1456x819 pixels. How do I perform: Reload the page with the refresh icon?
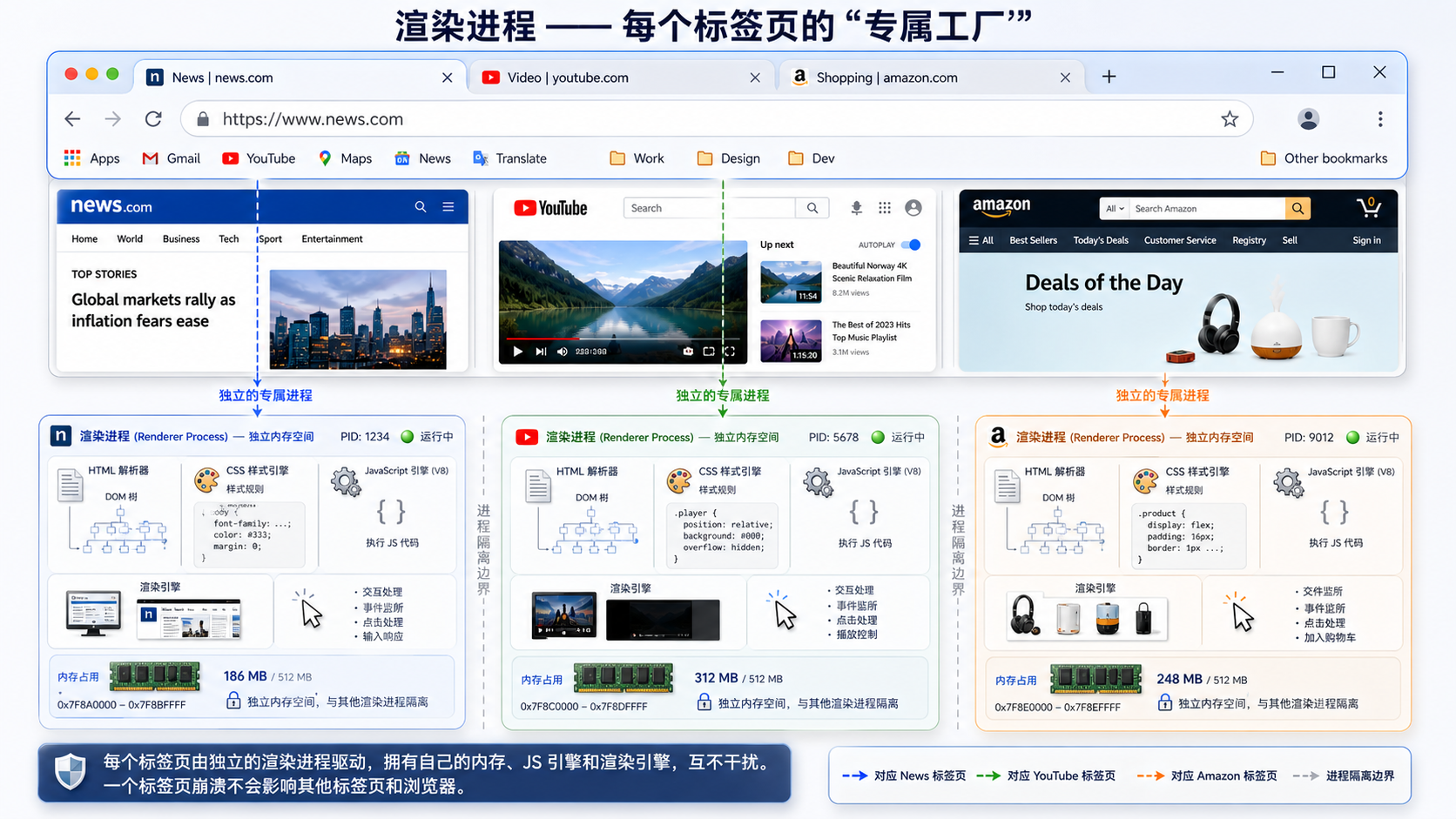coord(153,119)
